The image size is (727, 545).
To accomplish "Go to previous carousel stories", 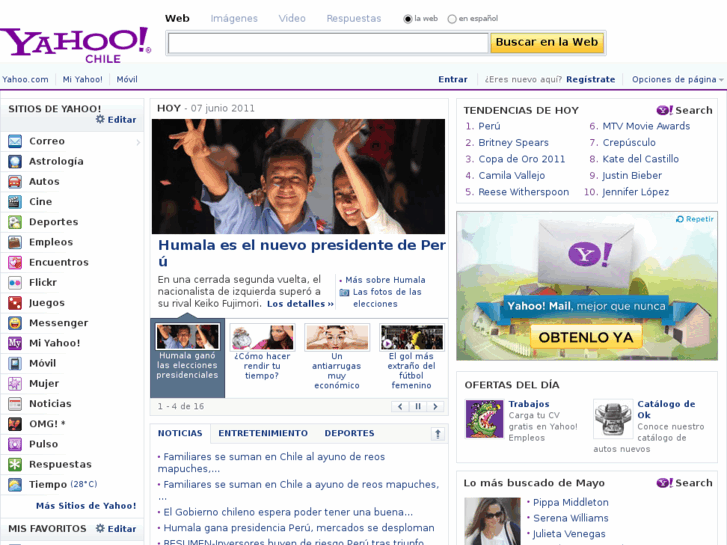I will tap(400, 406).
